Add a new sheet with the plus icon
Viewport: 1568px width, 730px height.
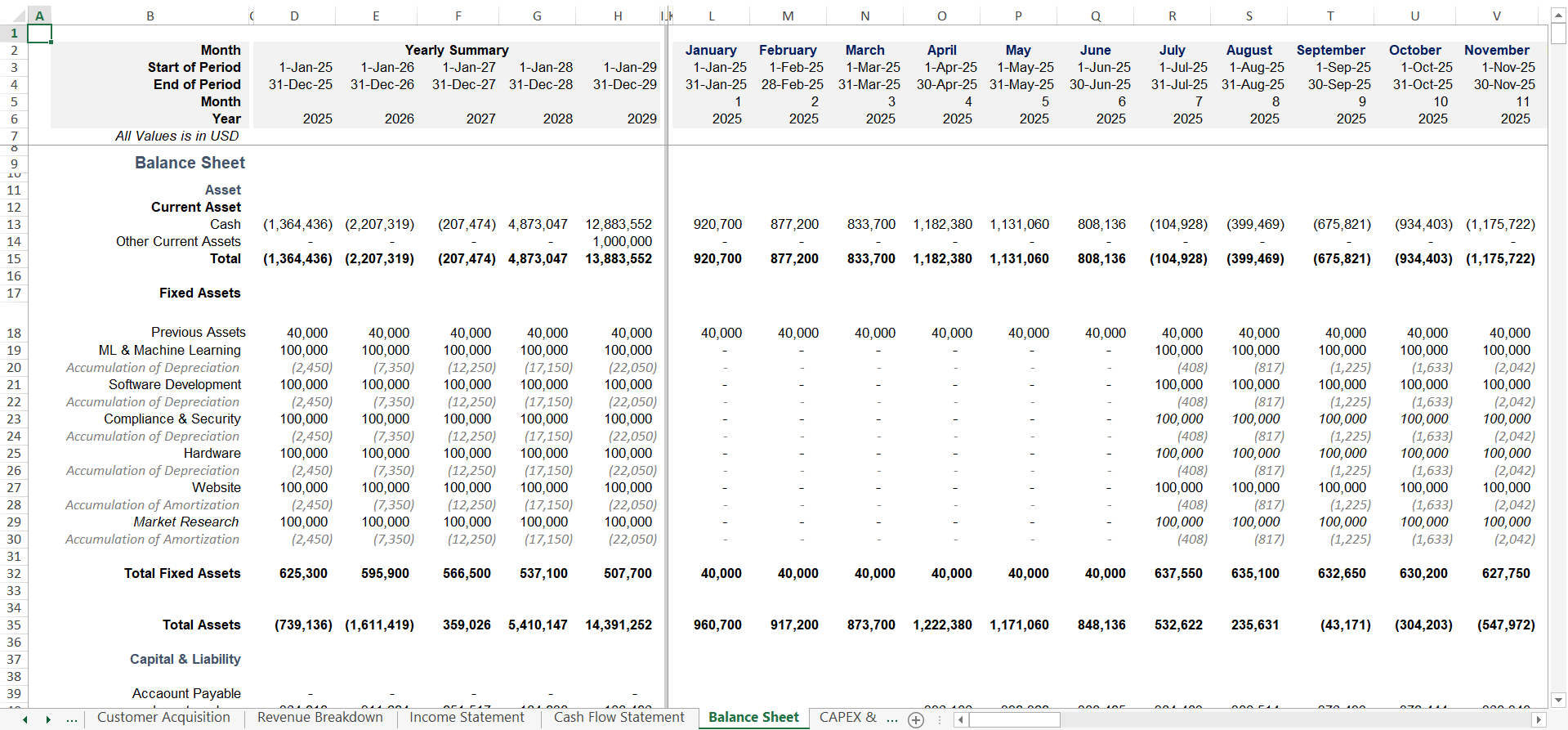[916, 720]
